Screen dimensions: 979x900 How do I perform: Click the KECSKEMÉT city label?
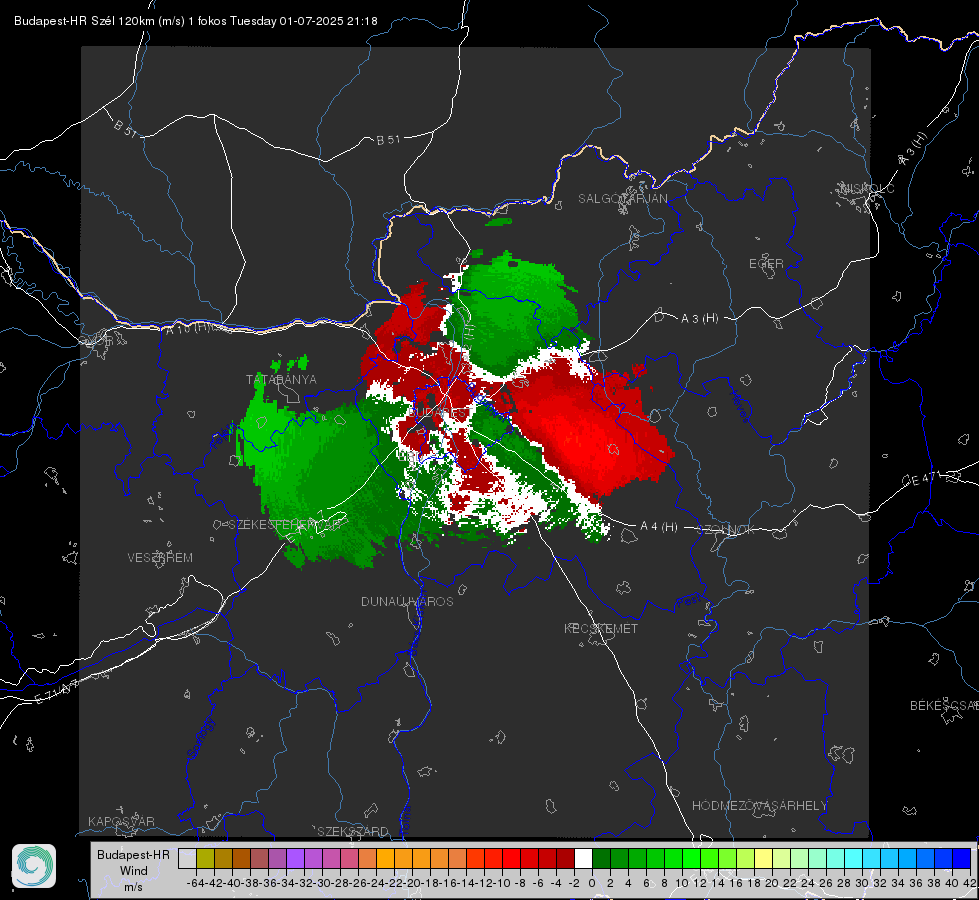(601, 628)
